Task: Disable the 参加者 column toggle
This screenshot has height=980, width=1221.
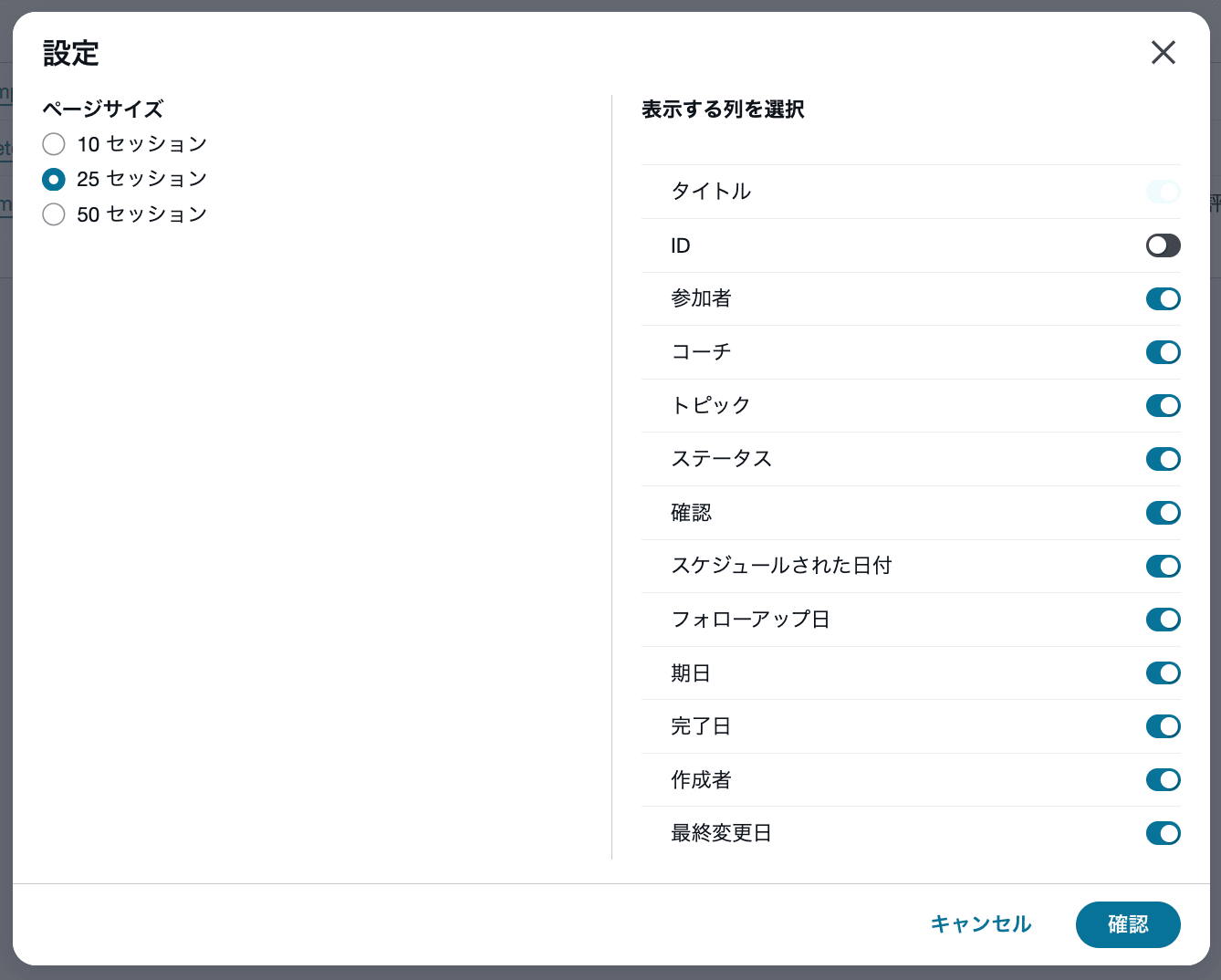Action: 1163,298
